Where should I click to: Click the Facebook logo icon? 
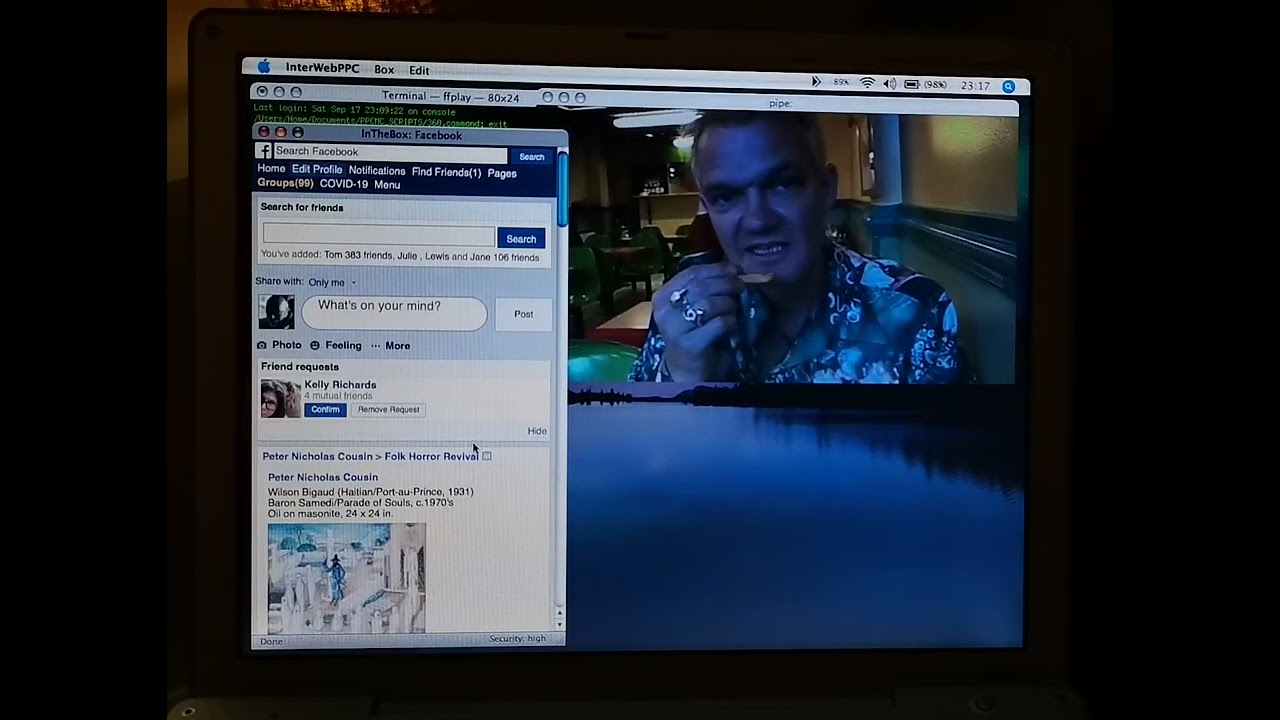[263, 151]
